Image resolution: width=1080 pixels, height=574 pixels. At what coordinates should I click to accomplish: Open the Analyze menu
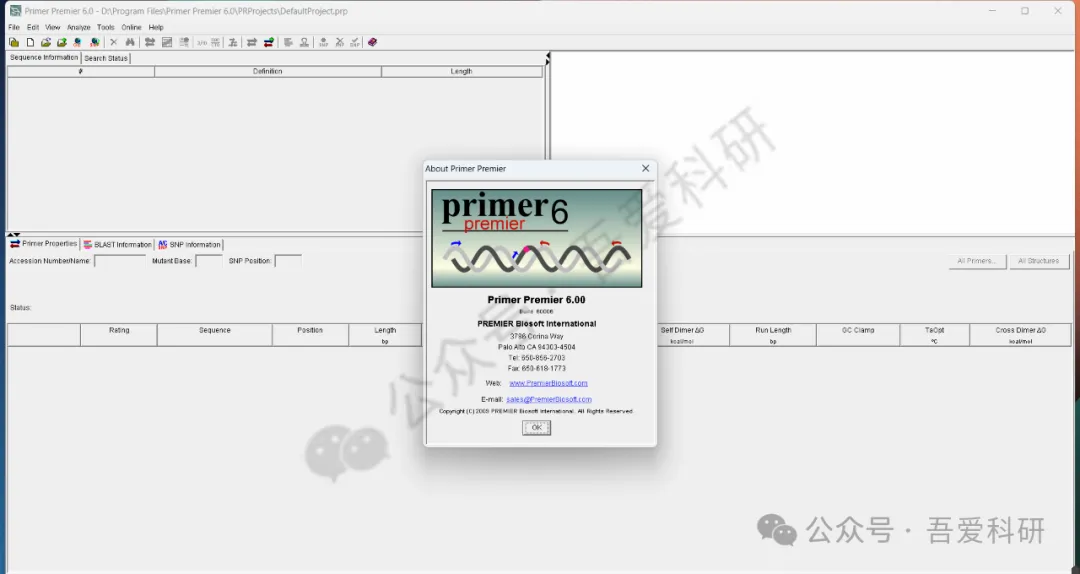click(79, 28)
